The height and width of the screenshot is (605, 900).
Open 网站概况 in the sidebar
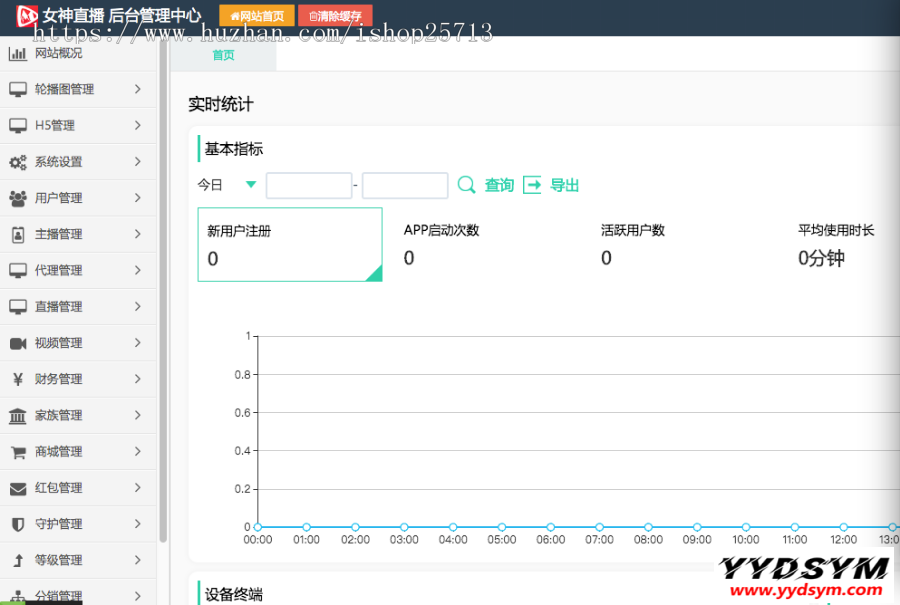pos(58,53)
